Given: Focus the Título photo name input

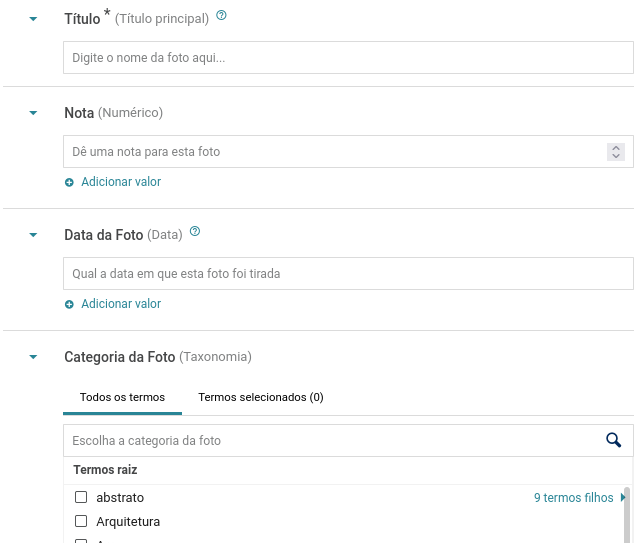Looking at the screenshot, I should (348, 57).
